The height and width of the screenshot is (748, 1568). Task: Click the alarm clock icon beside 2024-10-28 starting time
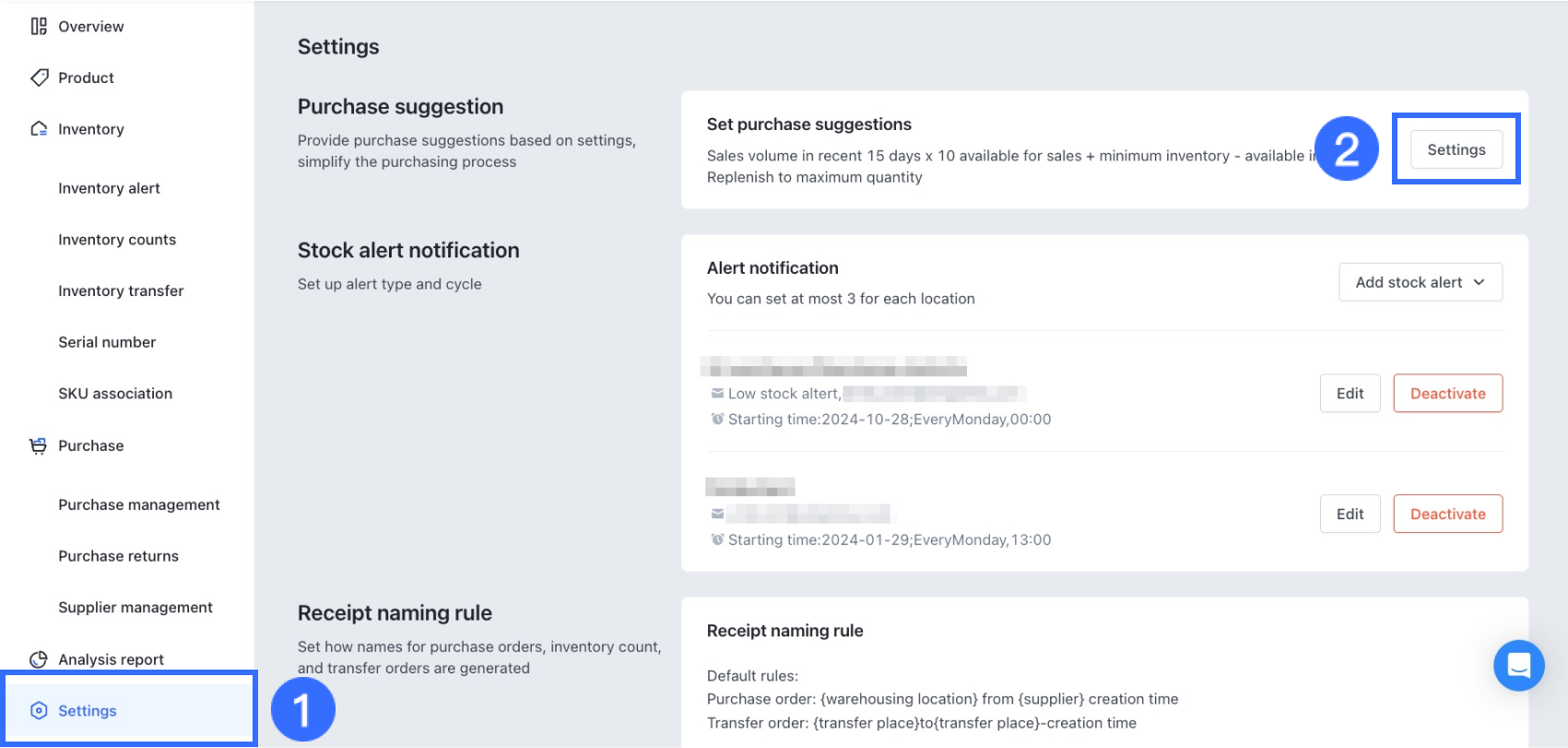click(717, 420)
